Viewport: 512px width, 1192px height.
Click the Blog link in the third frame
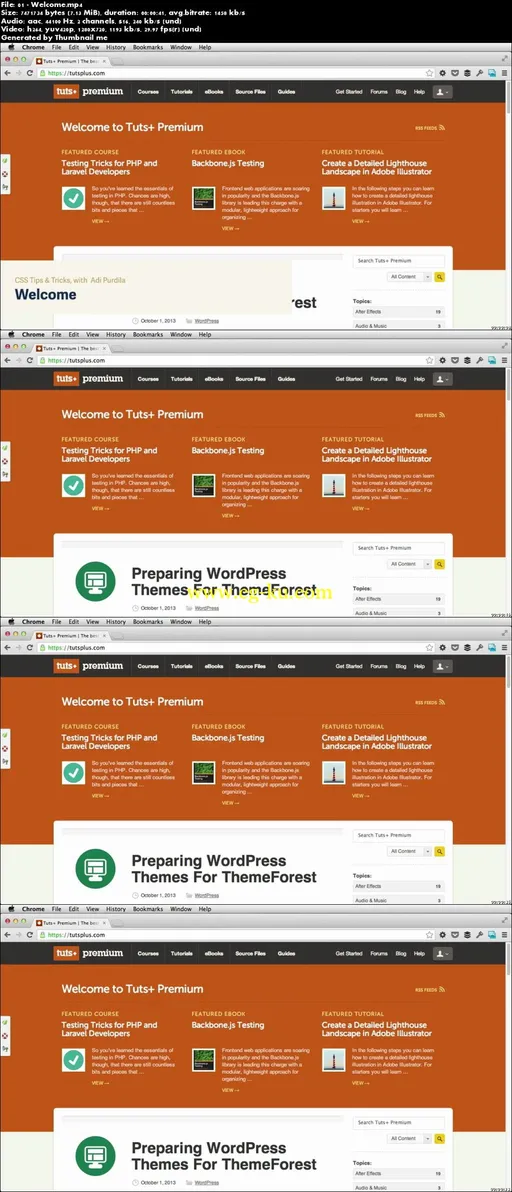pos(401,666)
